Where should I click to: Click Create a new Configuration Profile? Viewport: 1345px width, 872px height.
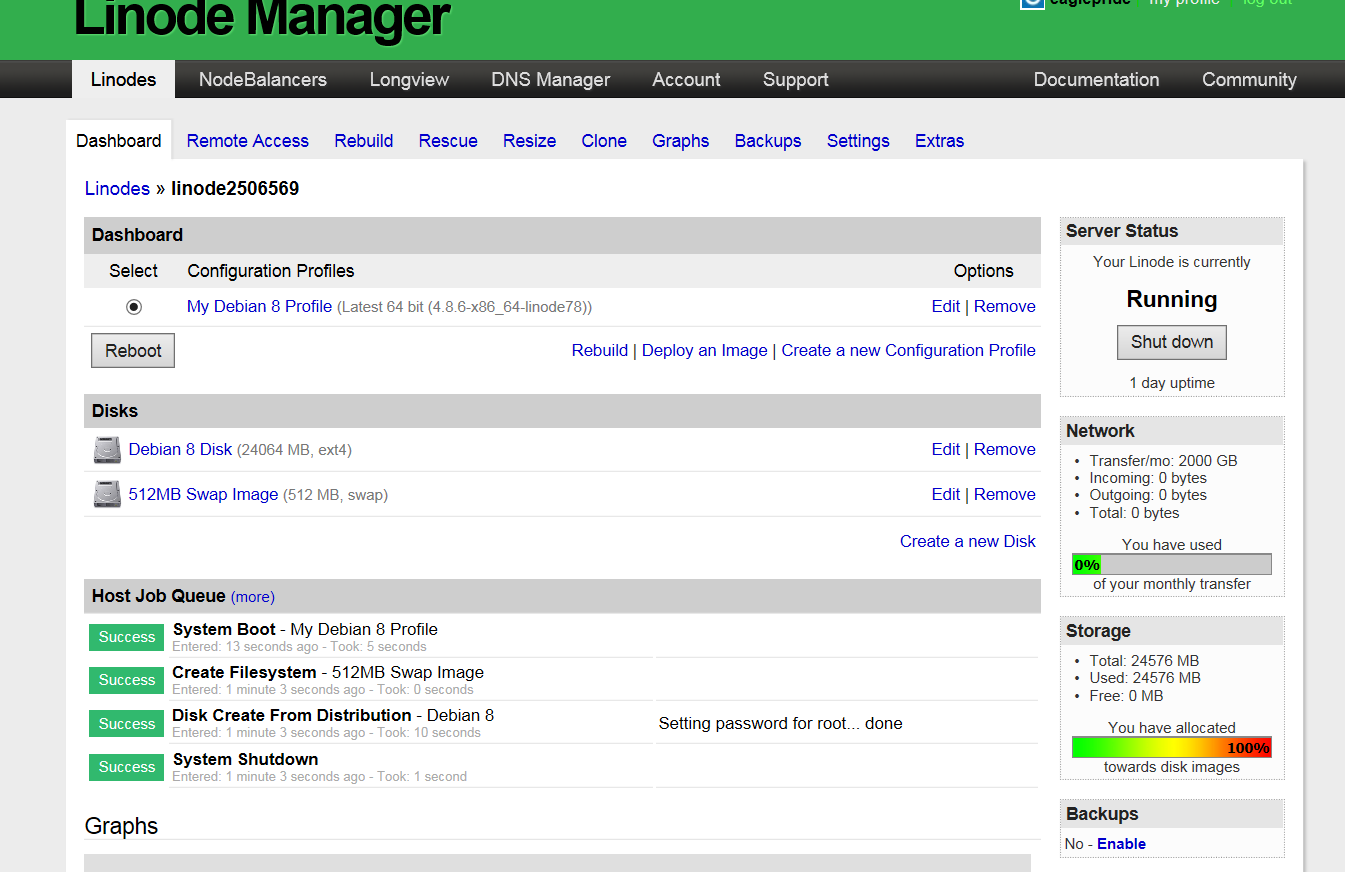point(909,350)
